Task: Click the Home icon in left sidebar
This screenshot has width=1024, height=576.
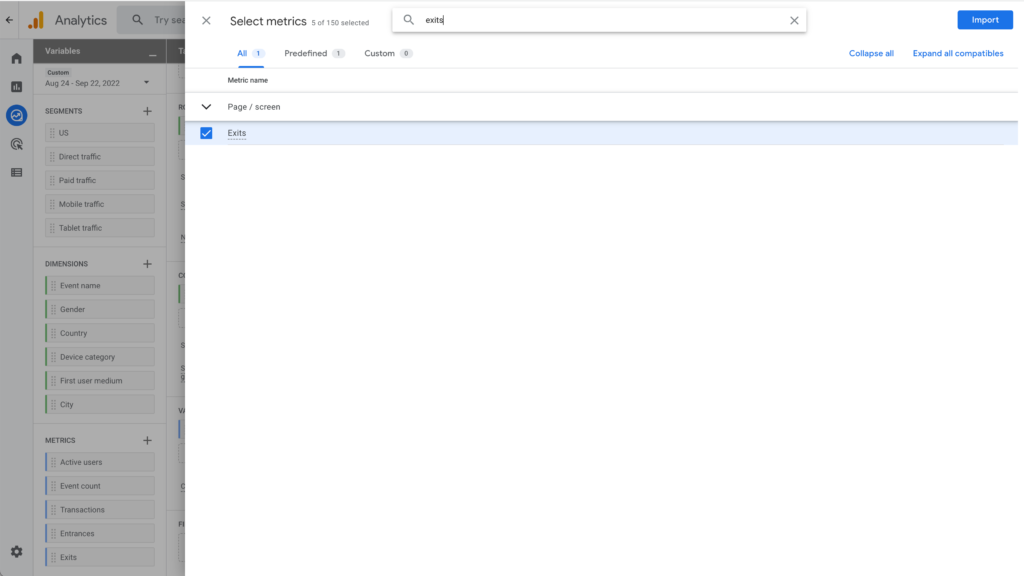Action: (x=16, y=59)
